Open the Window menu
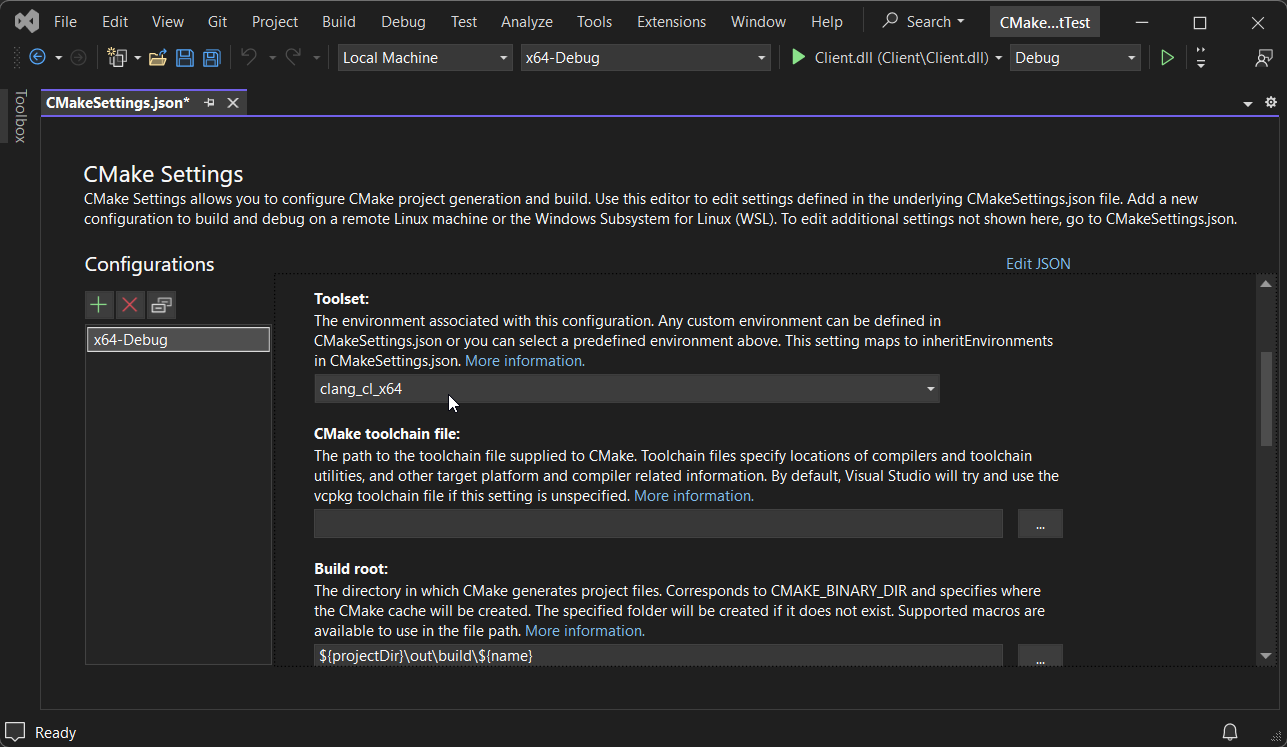The image size is (1287, 747). [760, 21]
